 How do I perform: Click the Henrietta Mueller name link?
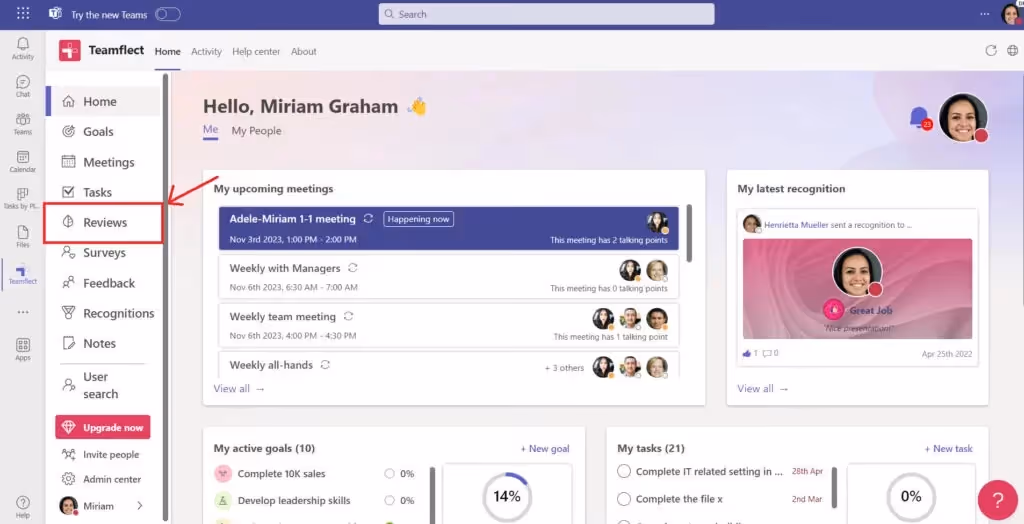click(797, 225)
